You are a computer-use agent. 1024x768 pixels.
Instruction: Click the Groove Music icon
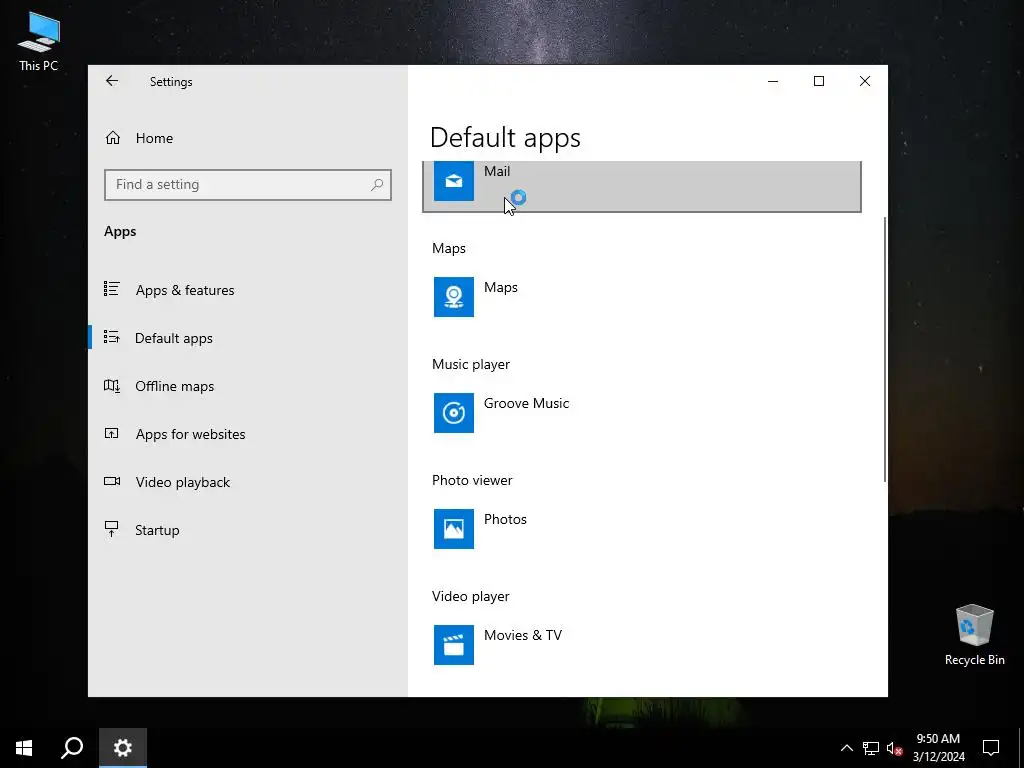point(453,413)
